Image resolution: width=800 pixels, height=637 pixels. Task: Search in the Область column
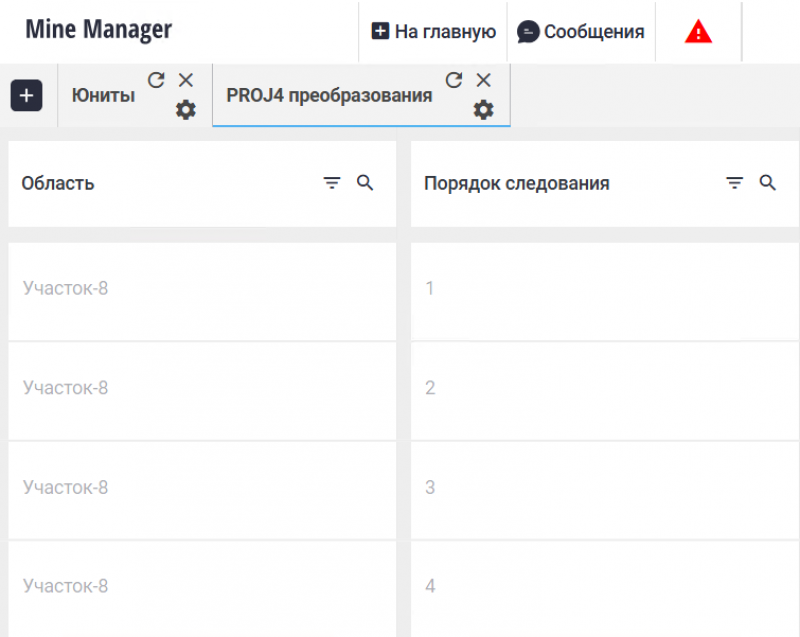point(365,183)
